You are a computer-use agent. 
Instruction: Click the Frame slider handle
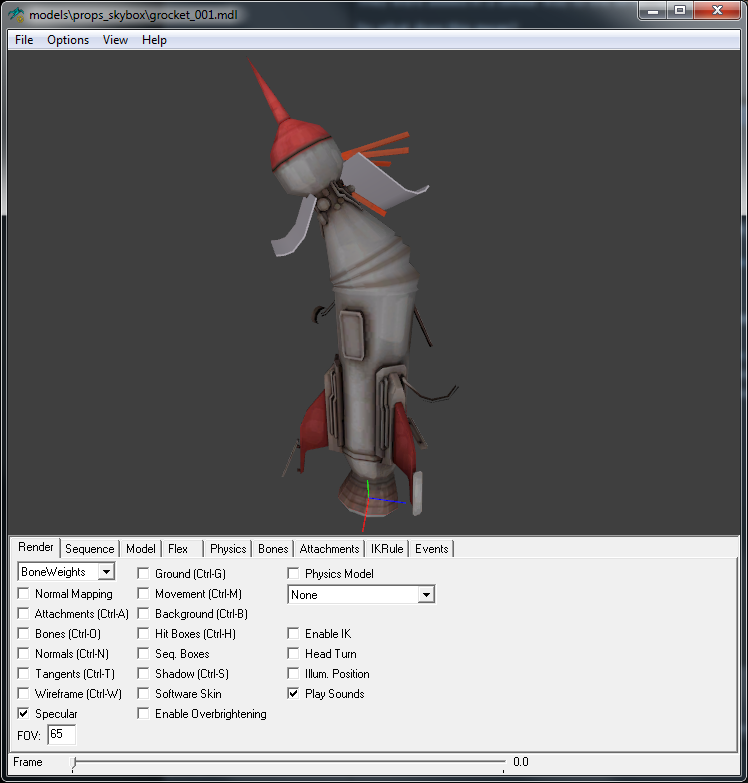73,763
